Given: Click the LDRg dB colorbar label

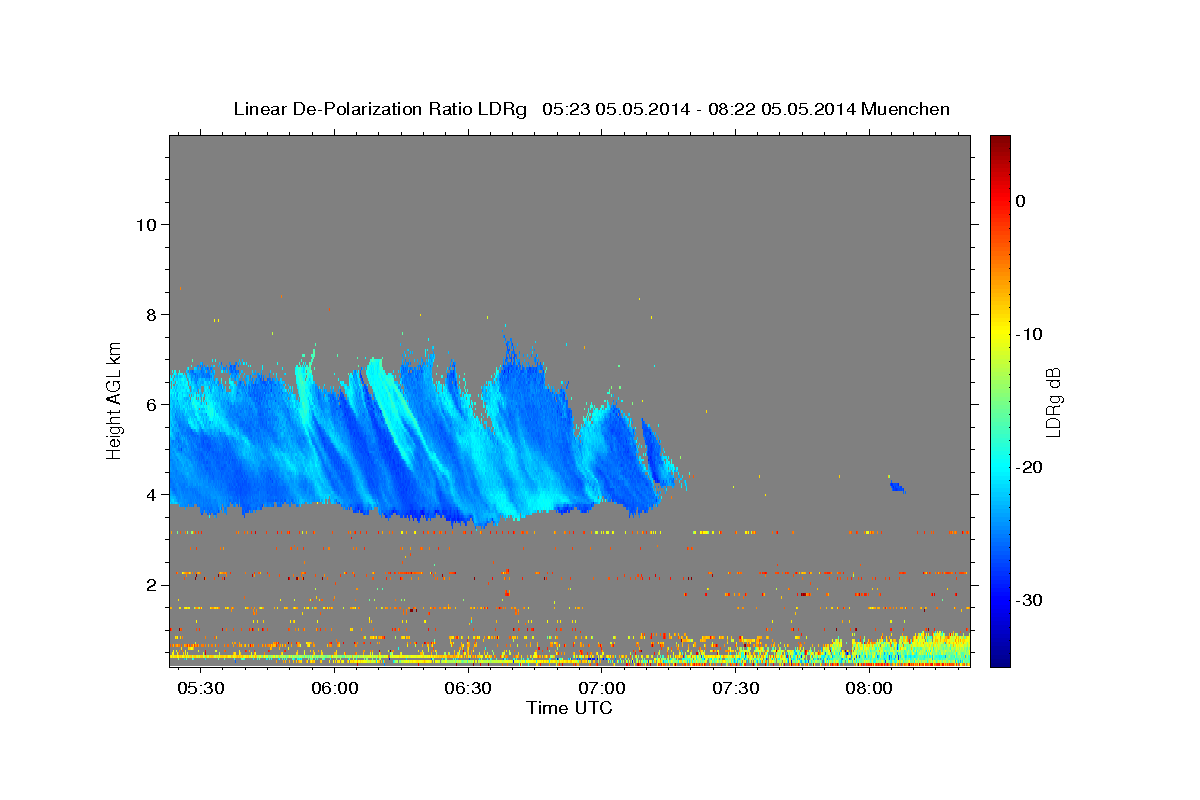Looking at the screenshot, I should (x=1053, y=402).
